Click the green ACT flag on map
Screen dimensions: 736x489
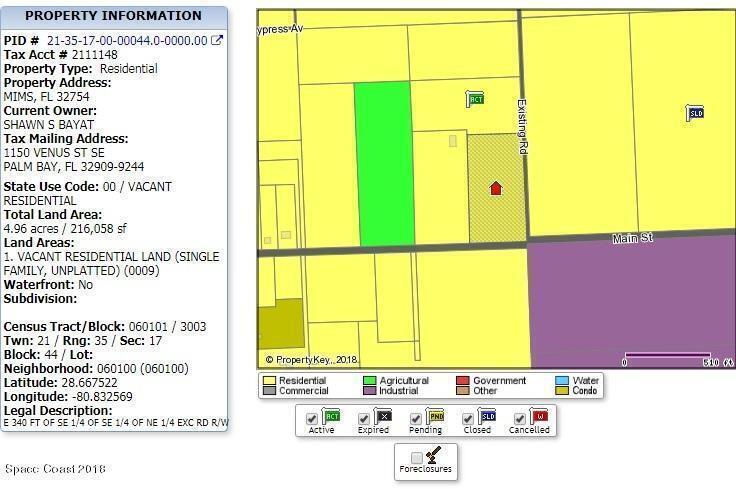point(476,98)
